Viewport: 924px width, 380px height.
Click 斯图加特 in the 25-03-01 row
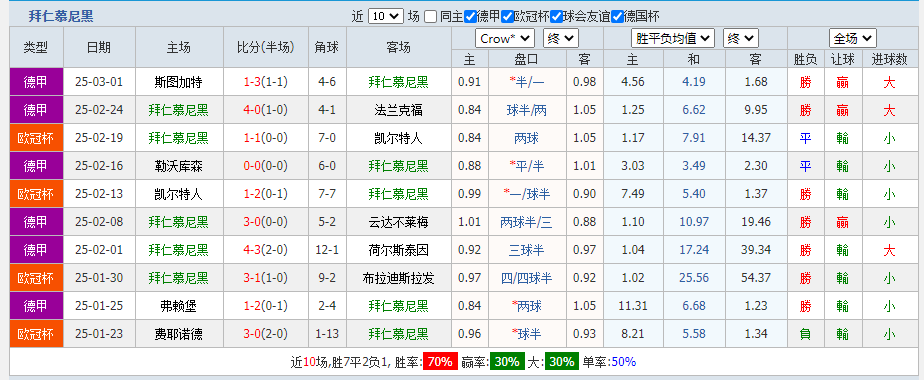pos(179,82)
